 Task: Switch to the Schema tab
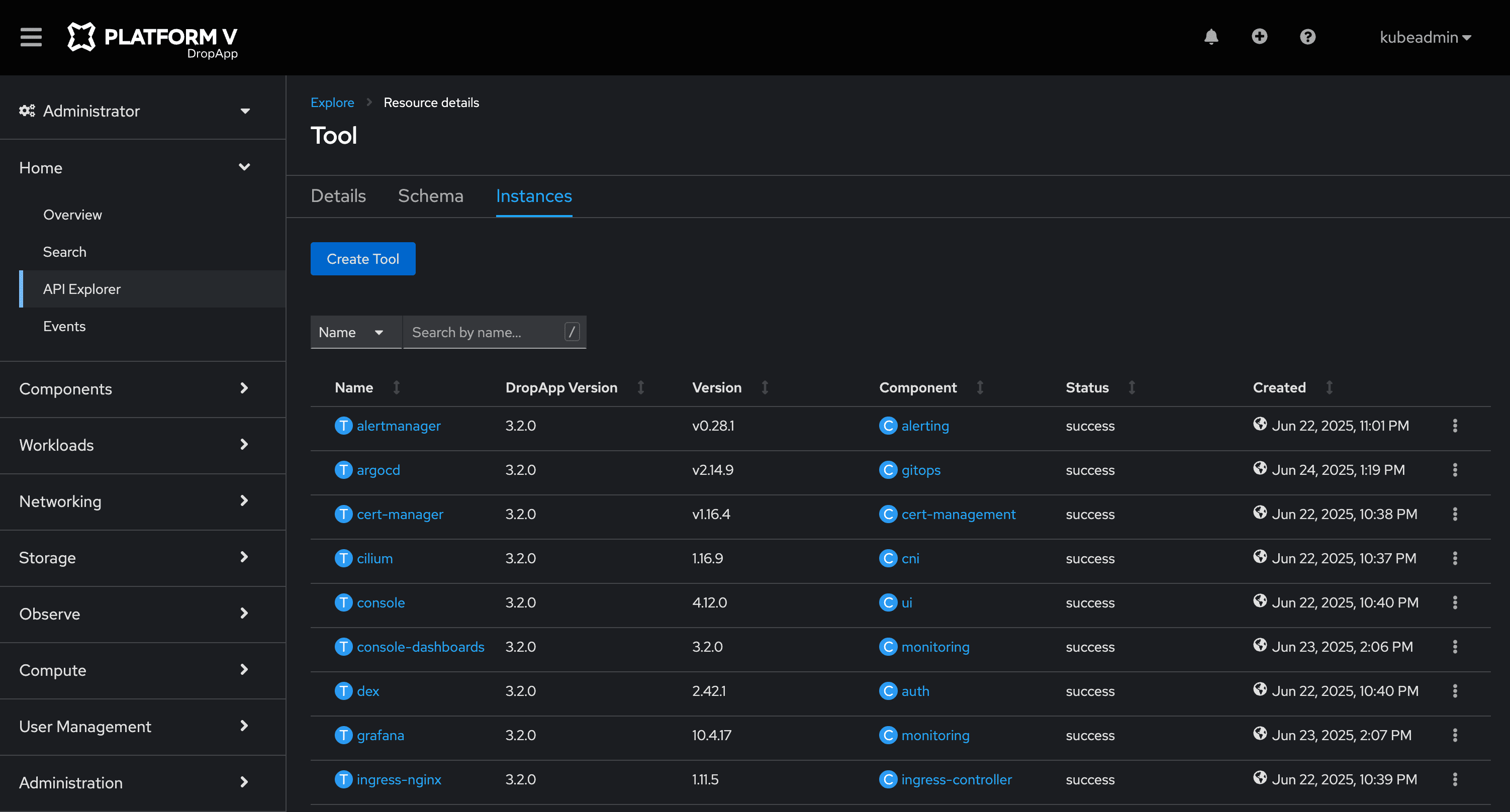coord(431,195)
